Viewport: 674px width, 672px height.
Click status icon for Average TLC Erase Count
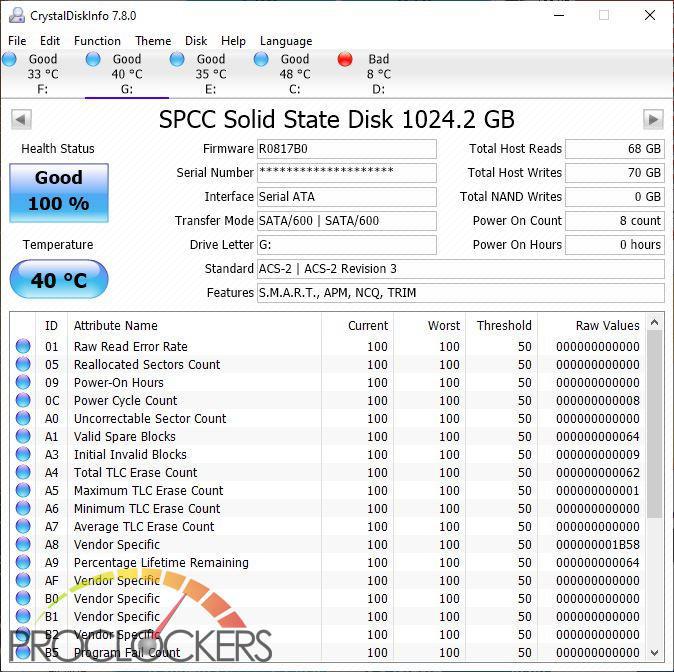[23, 526]
